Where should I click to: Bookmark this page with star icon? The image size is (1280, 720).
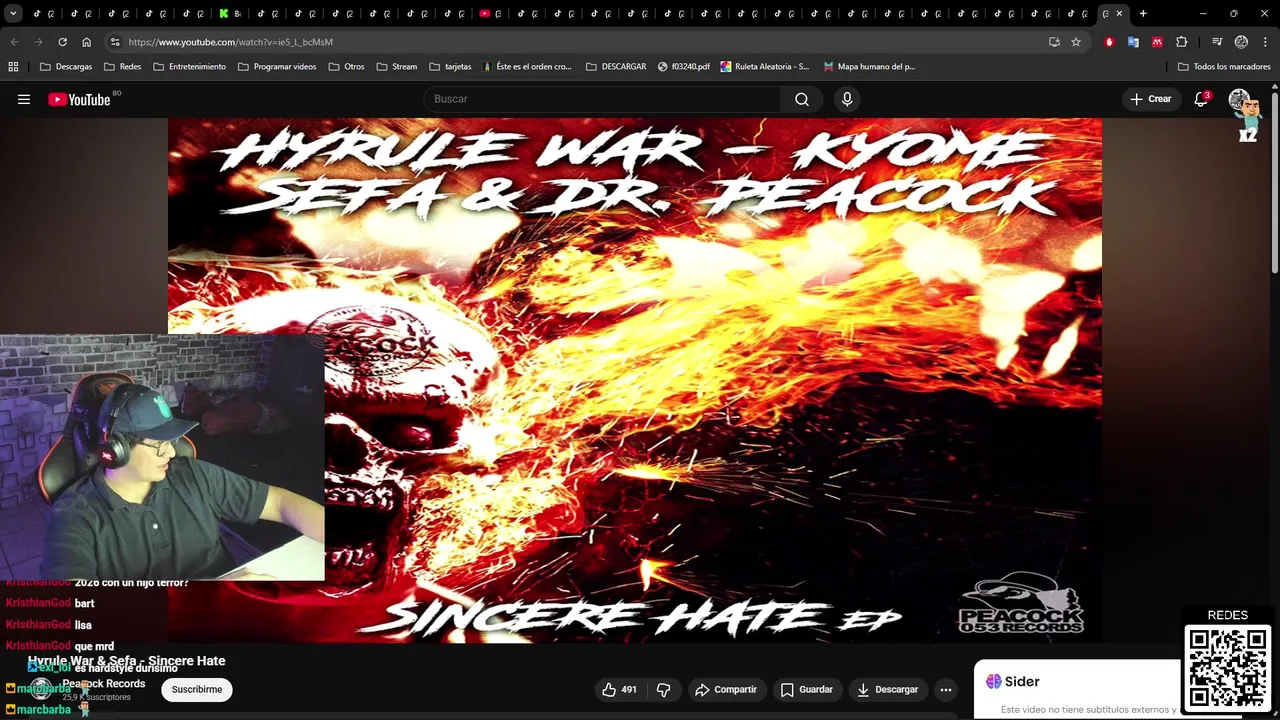pyautogui.click(x=1076, y=42)
